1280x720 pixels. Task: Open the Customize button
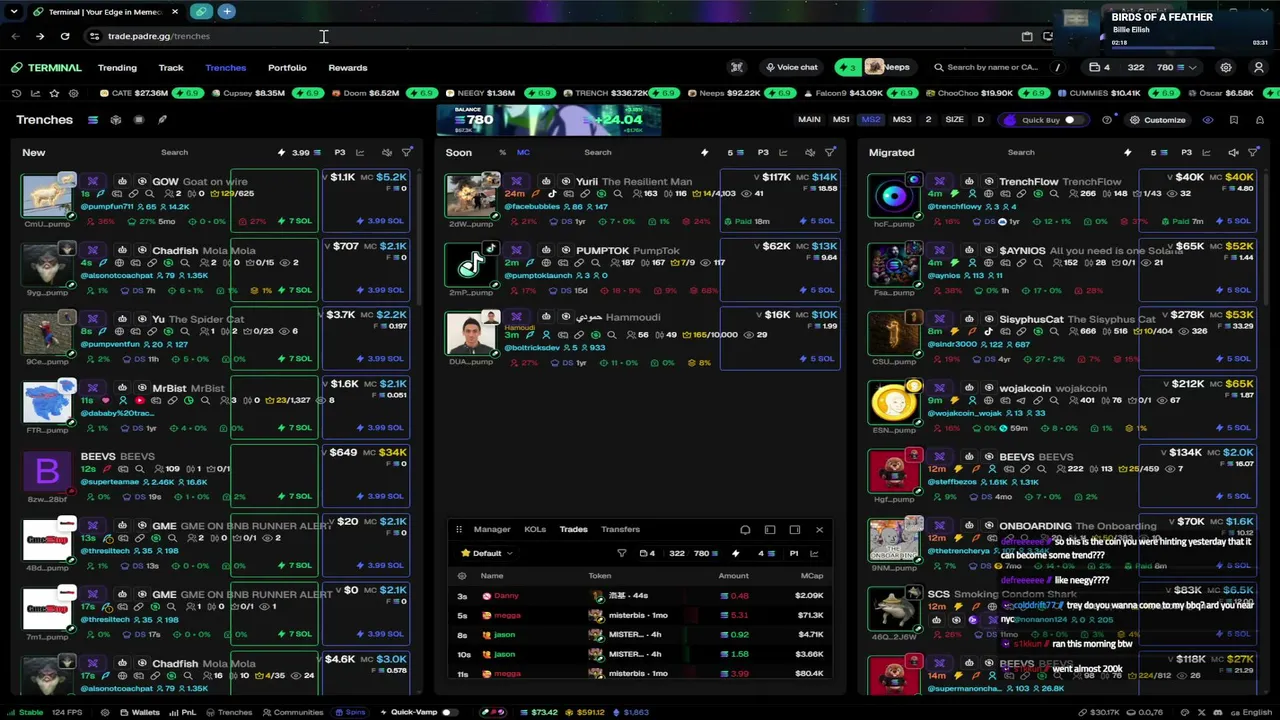tap(1157, 120)
